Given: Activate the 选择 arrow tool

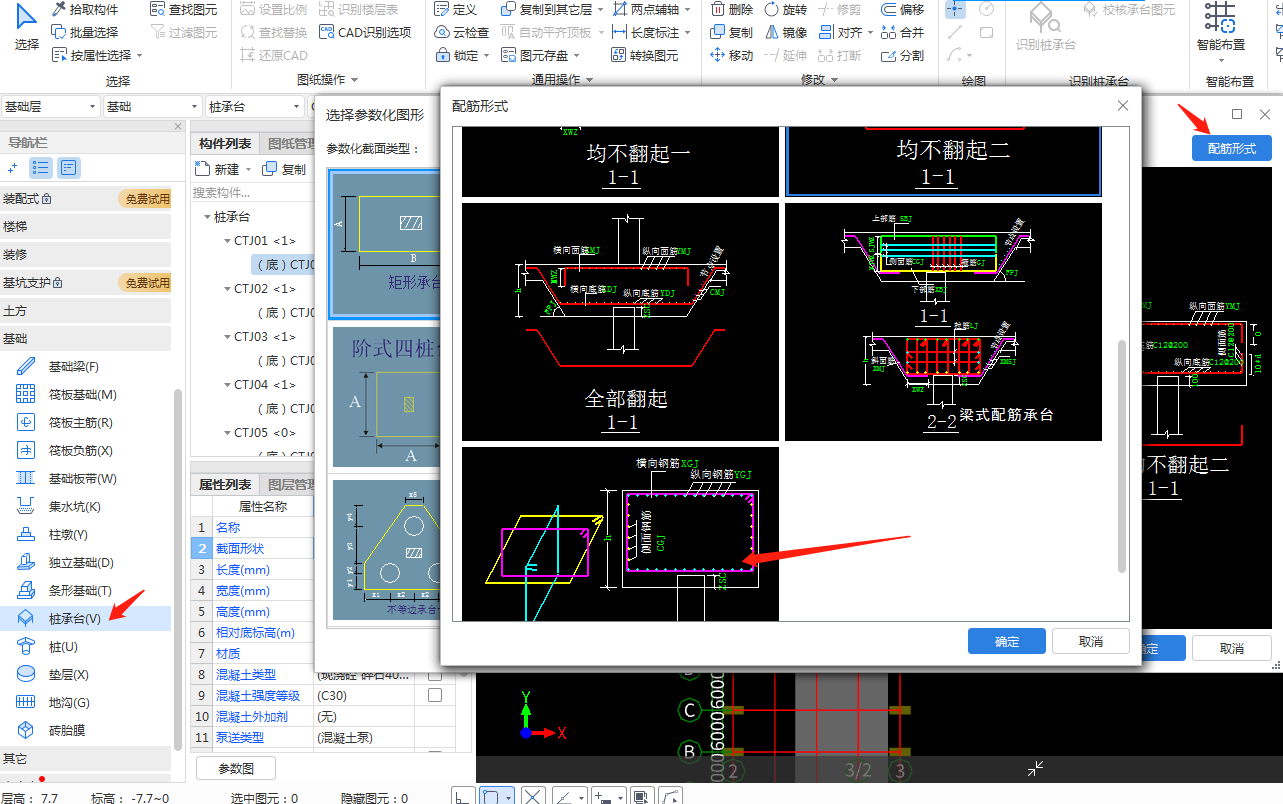Looking at the screenshot, I should 27,28.
